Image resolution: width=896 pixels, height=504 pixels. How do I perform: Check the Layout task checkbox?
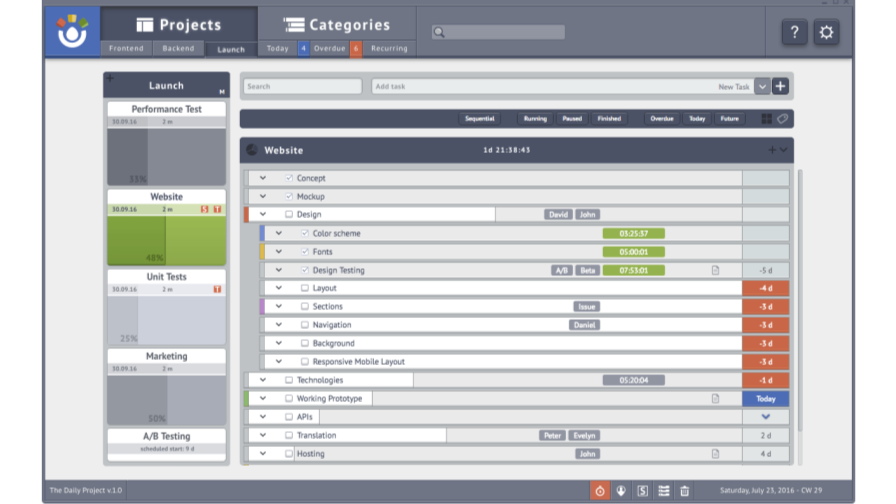[305, 288]
